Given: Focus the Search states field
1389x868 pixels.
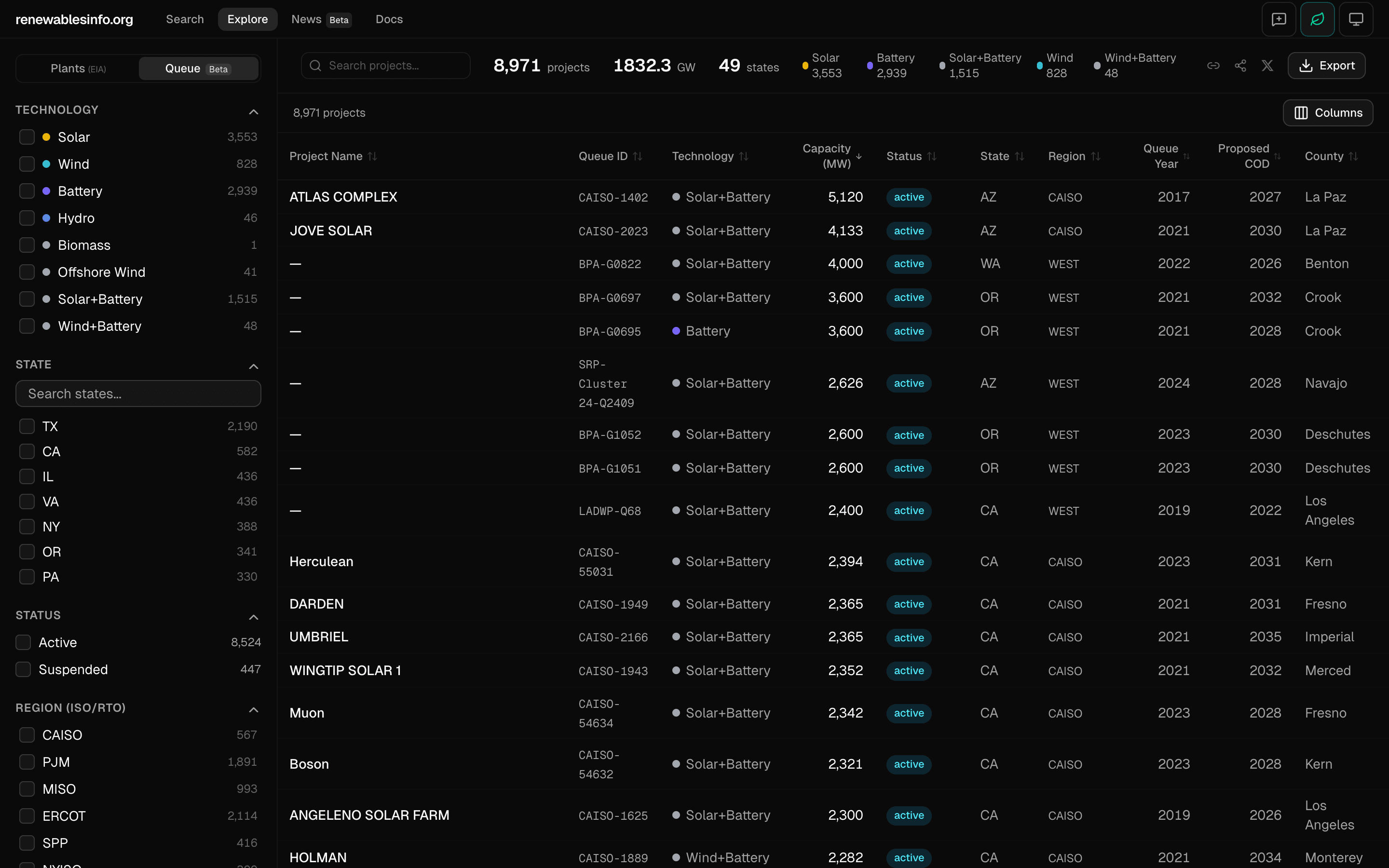Looking at the screenshot, I should (x=138, y=394).
